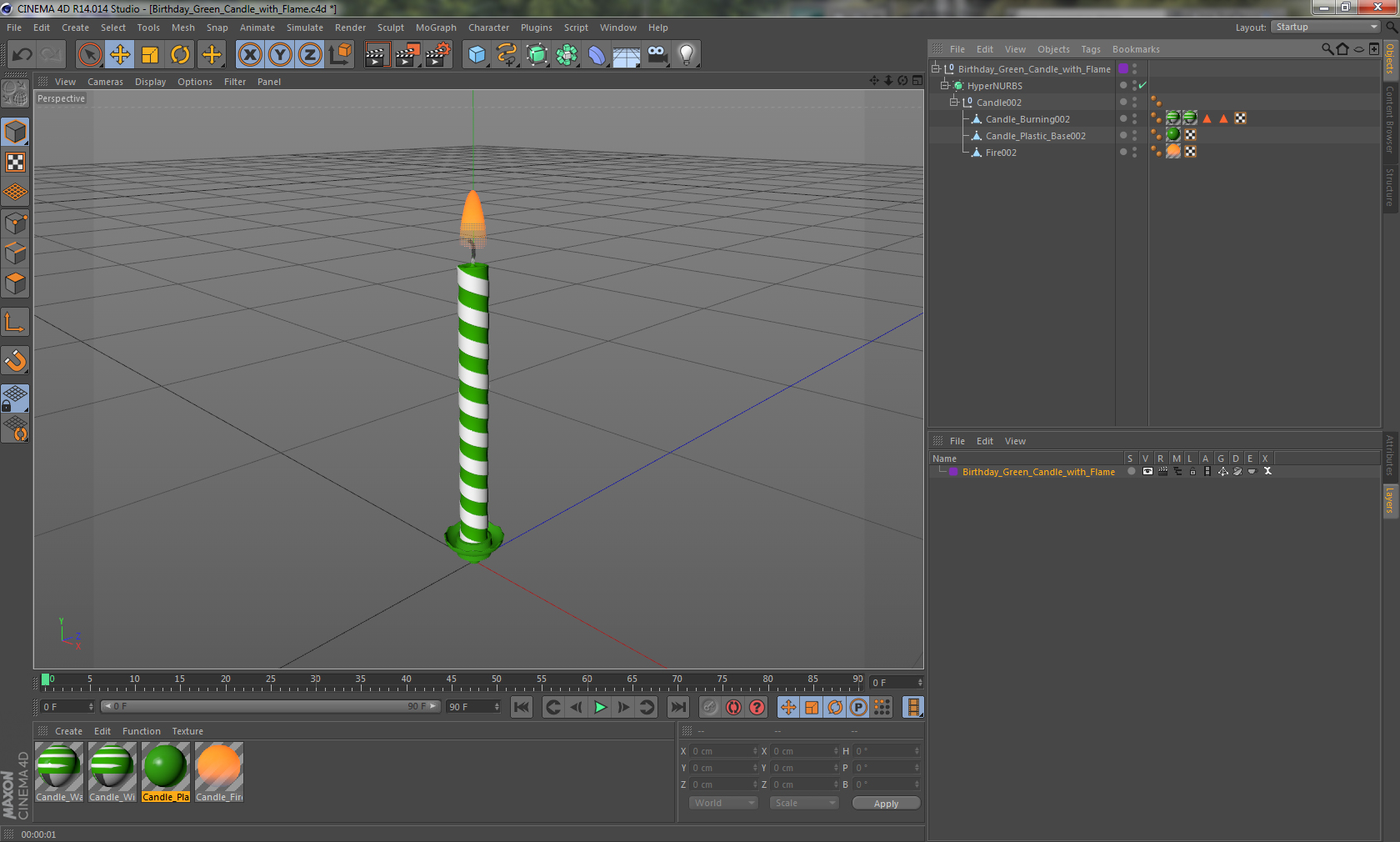Select the Fire002 object
The width and height of the screenshot is (1400, 842).
(1001, 153)
